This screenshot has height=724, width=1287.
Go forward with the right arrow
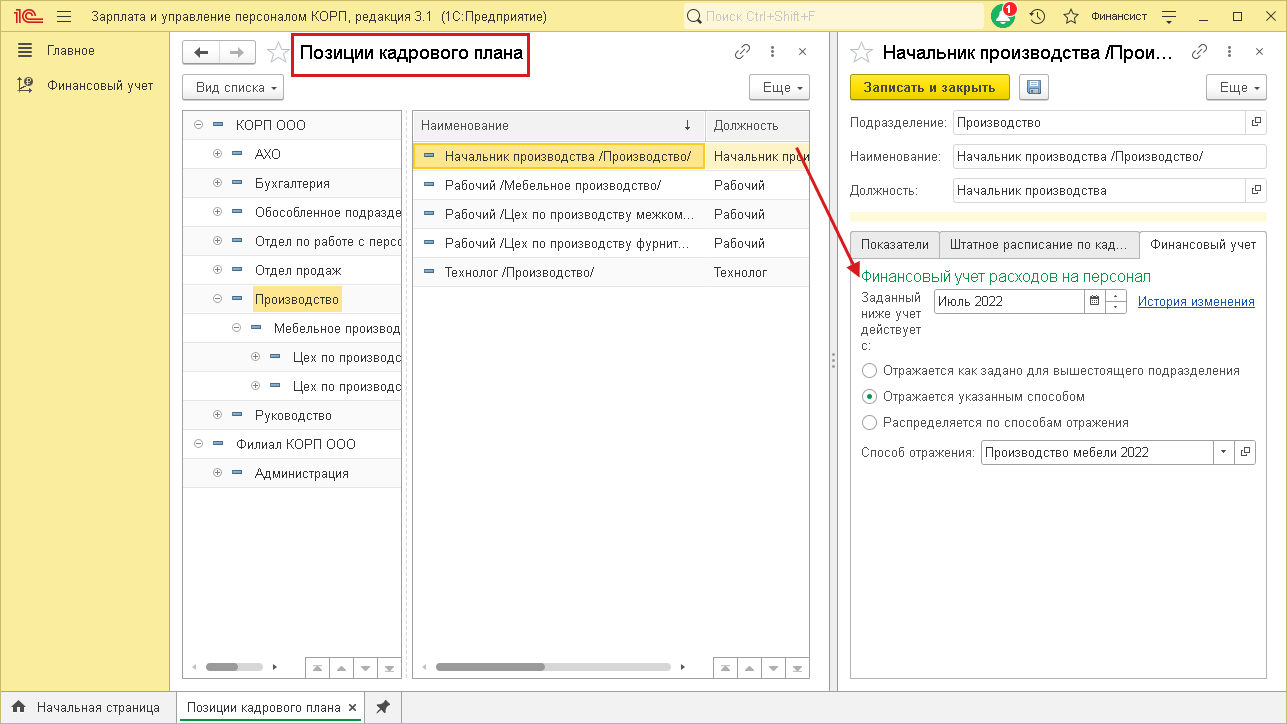[x=237, y=53]
